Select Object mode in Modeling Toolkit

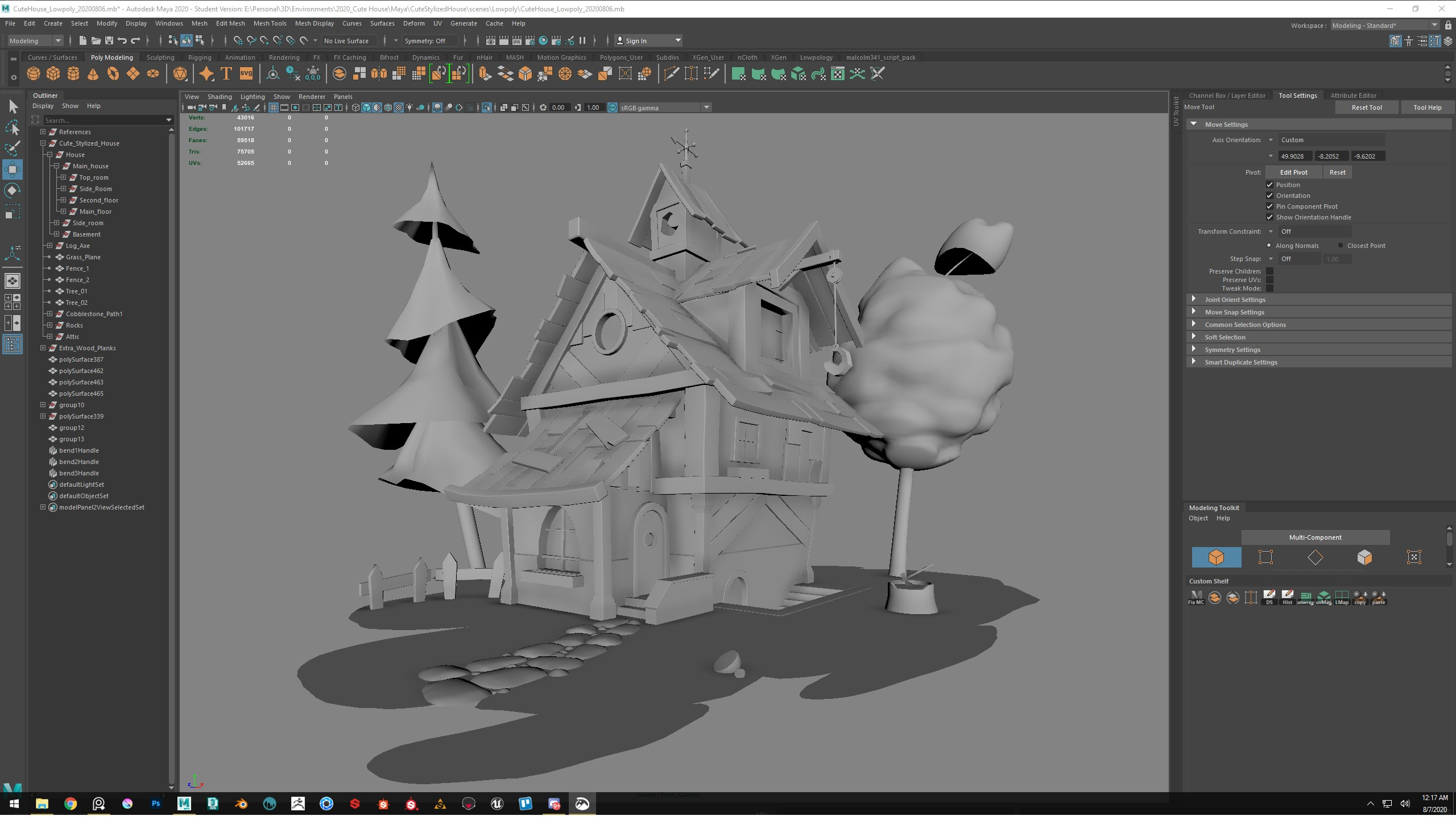(1217, 557)
